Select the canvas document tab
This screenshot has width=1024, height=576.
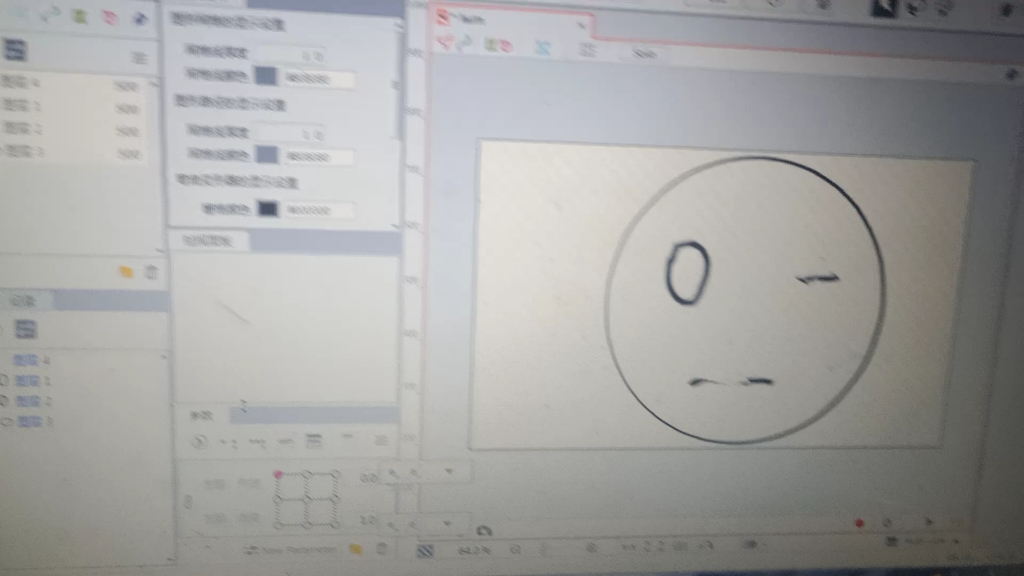pyautogui.click(x=509, y=20)
